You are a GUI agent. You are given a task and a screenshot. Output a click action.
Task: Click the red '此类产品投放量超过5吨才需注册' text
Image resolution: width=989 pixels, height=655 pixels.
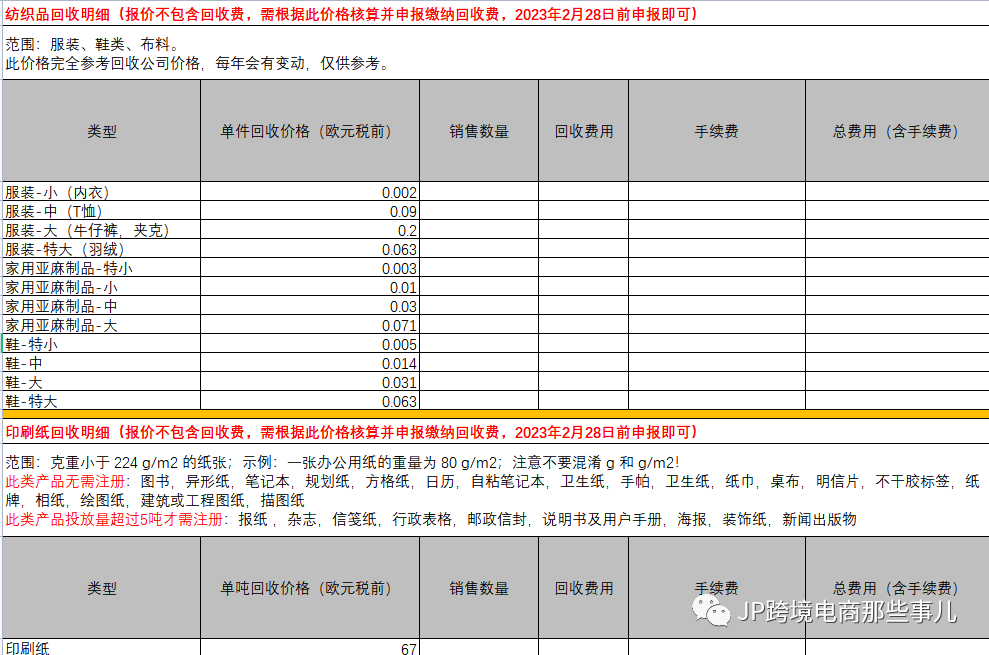coord(114,519)
